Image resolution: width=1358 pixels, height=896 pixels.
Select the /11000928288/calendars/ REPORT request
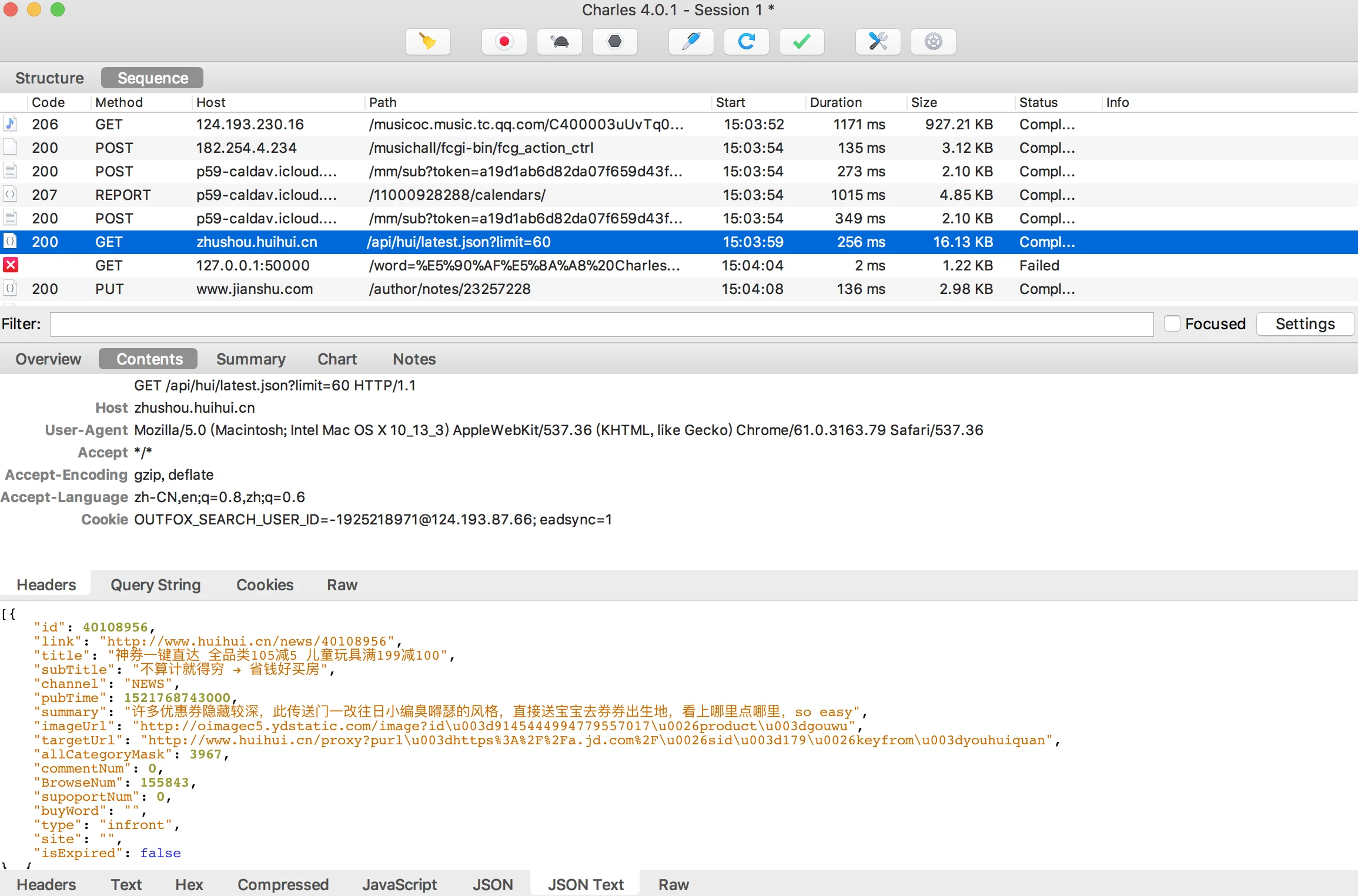coord(679,195)
